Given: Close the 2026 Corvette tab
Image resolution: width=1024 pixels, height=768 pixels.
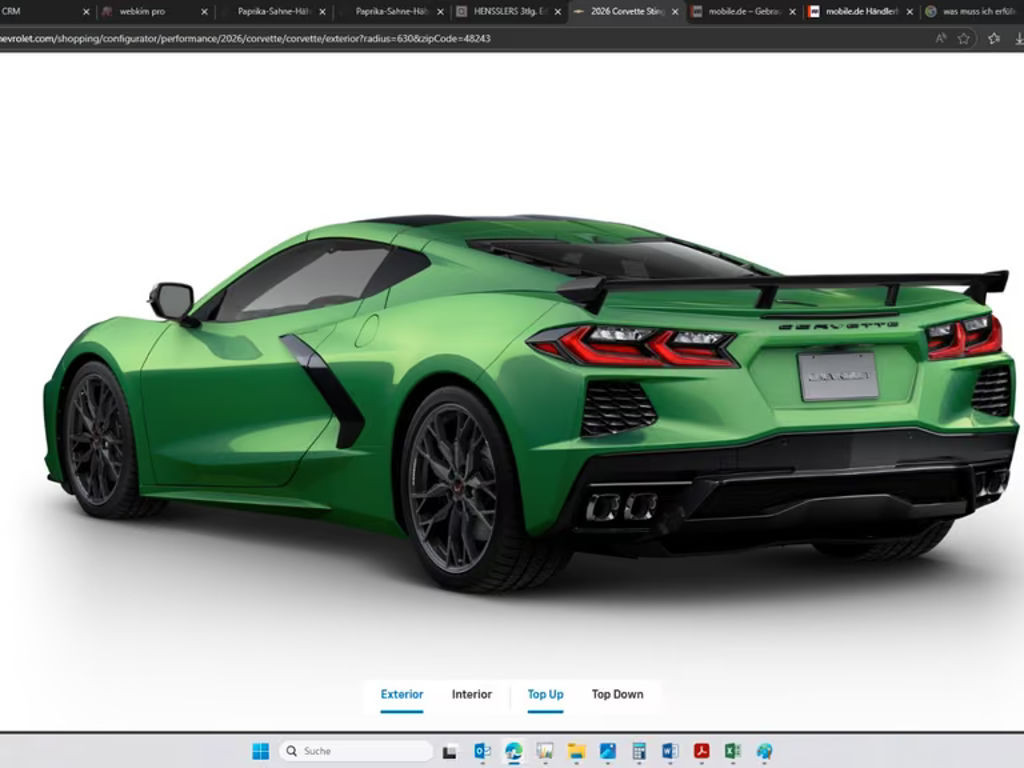Looking at the screenshot, I should 675,12.
